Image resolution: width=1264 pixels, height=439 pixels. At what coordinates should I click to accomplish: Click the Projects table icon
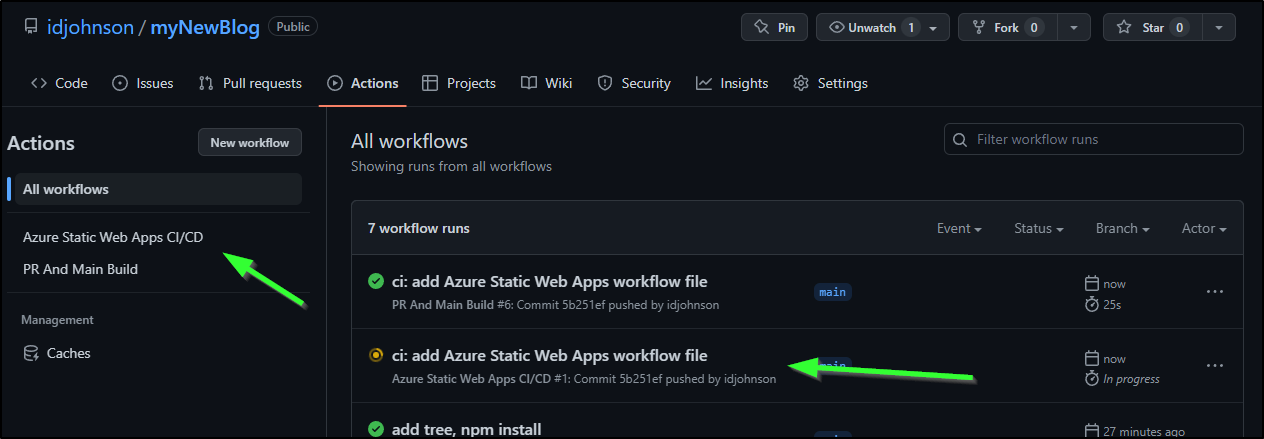(430, 83)
